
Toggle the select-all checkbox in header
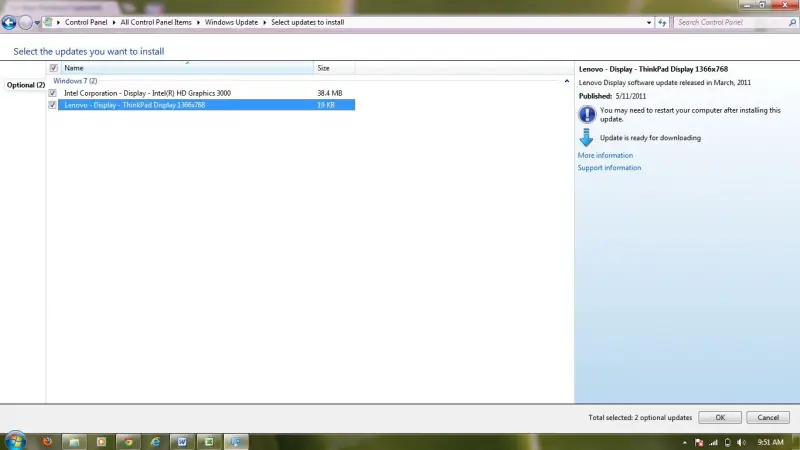coord(54,68)
